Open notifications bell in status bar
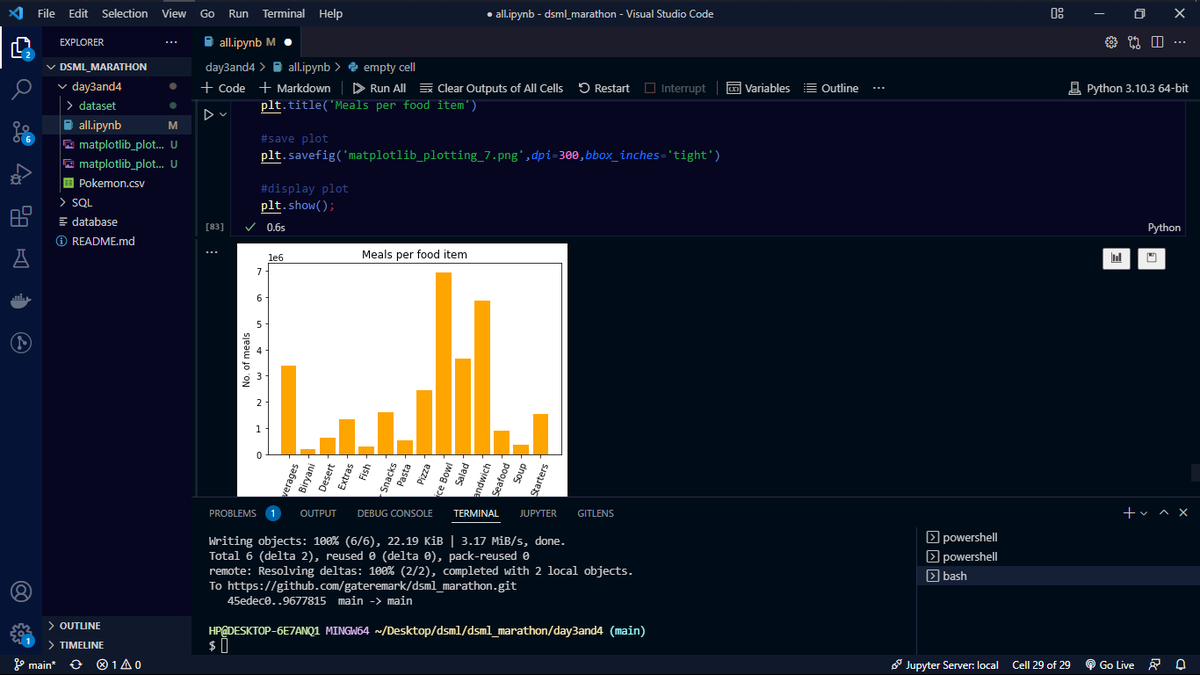1200x675 pixels. [x=1180, y=665]
